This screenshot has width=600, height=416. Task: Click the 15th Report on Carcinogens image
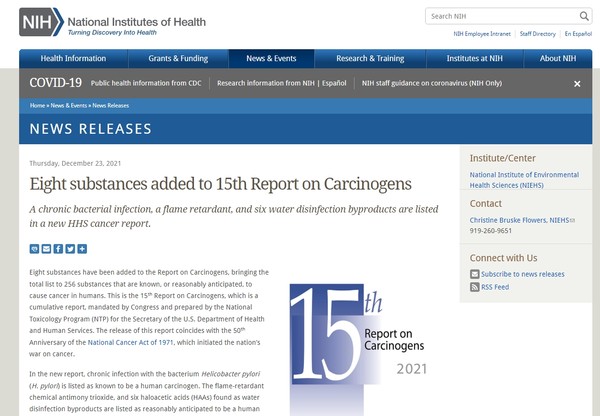(x=358, y=349)
